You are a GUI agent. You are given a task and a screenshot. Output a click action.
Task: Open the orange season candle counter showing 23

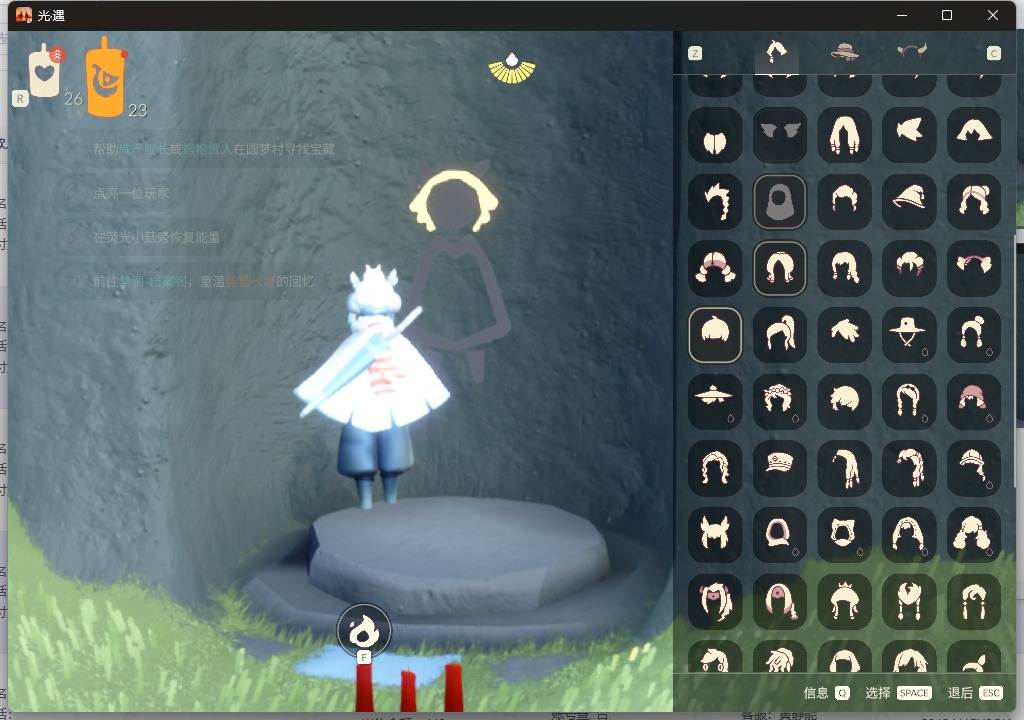pos(105,78)
